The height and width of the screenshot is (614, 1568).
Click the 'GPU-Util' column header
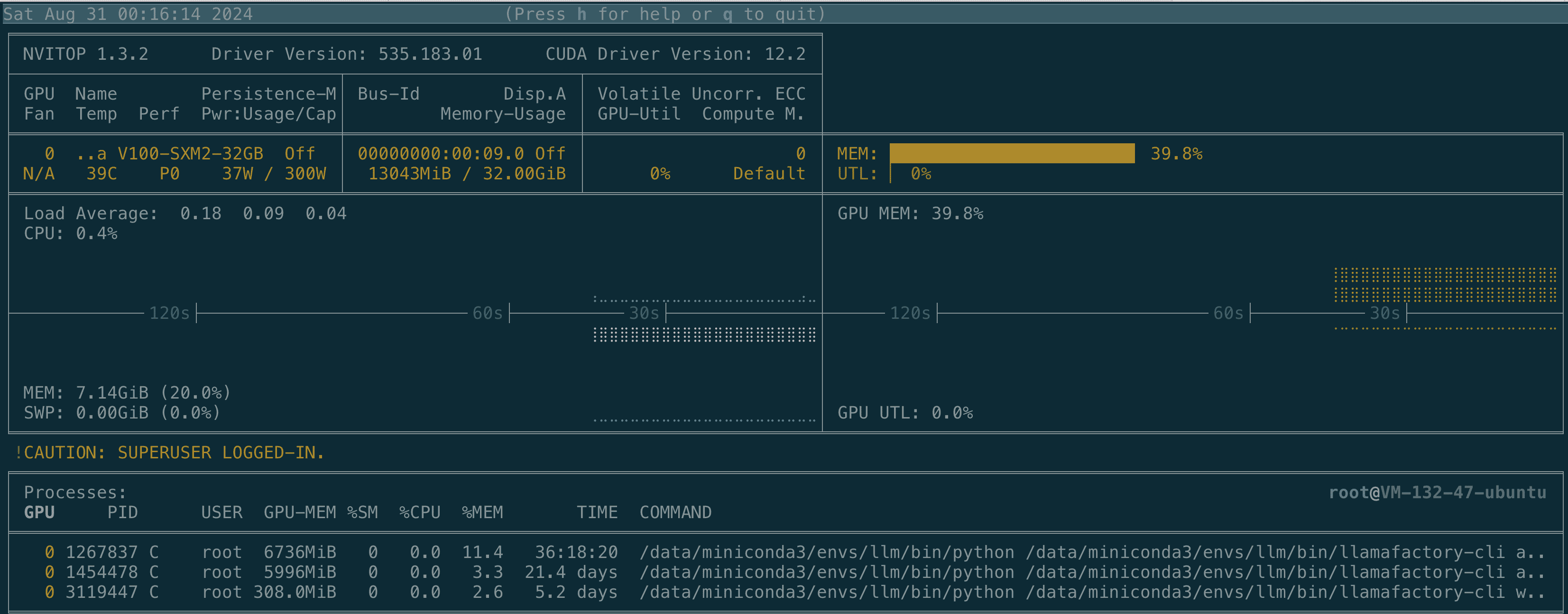coord(638,114)
